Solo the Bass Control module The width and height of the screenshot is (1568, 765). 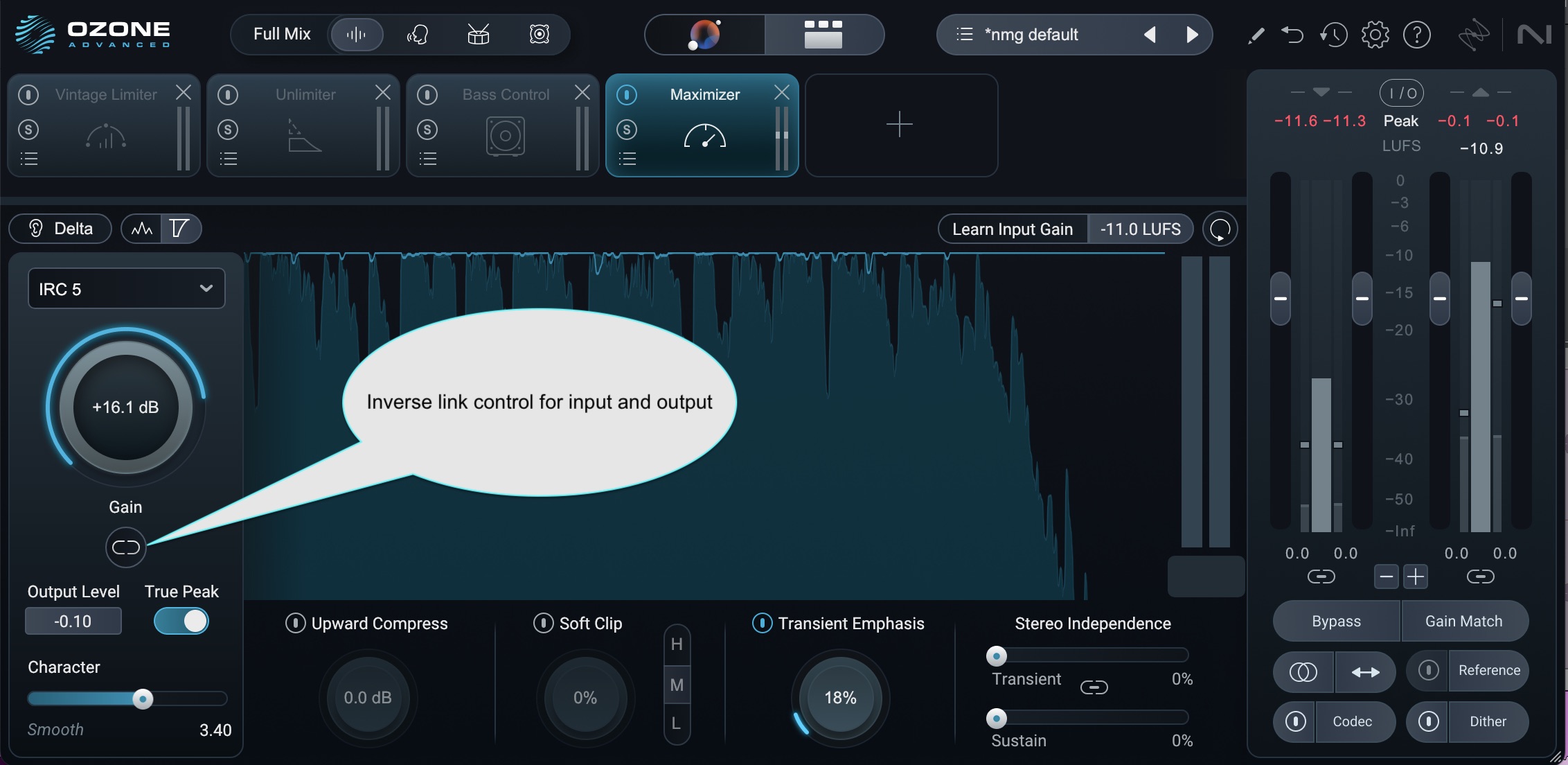click(x=427, y=130)
